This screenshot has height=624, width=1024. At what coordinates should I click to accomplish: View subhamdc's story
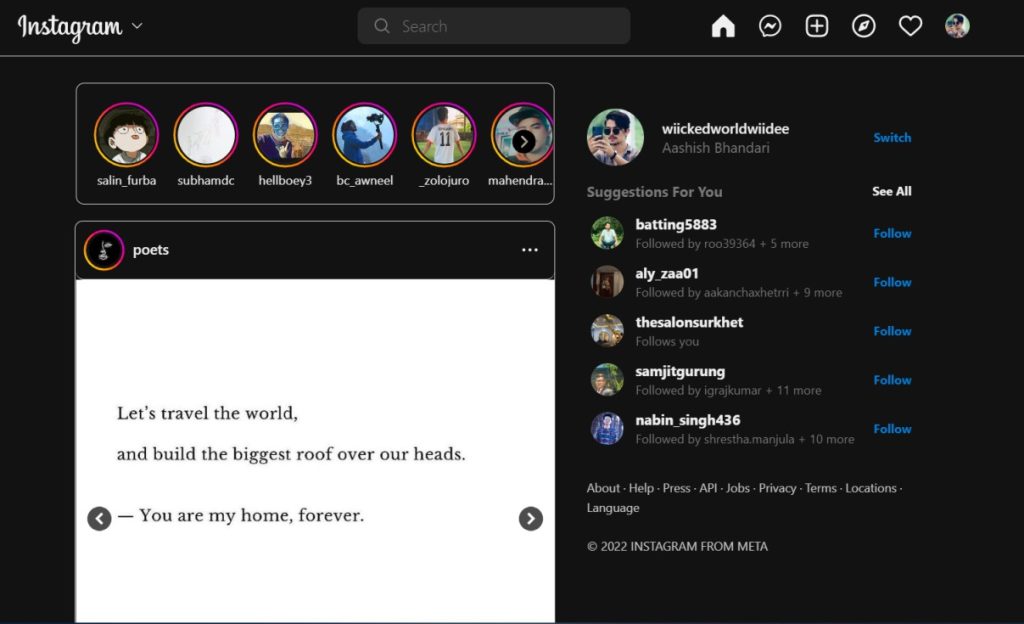coord(206,135)
